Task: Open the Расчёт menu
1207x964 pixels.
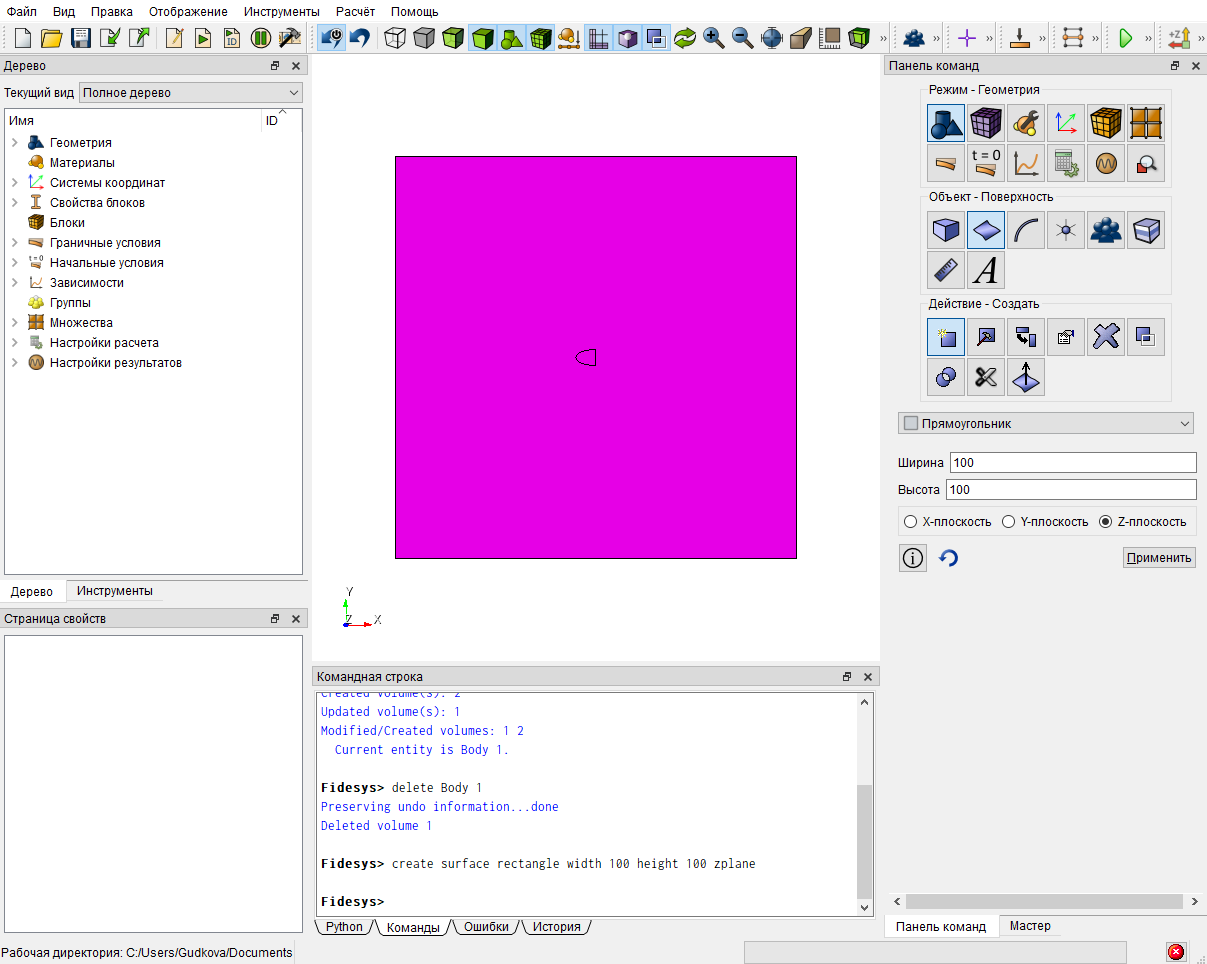Action: click(x=355, y=11)
